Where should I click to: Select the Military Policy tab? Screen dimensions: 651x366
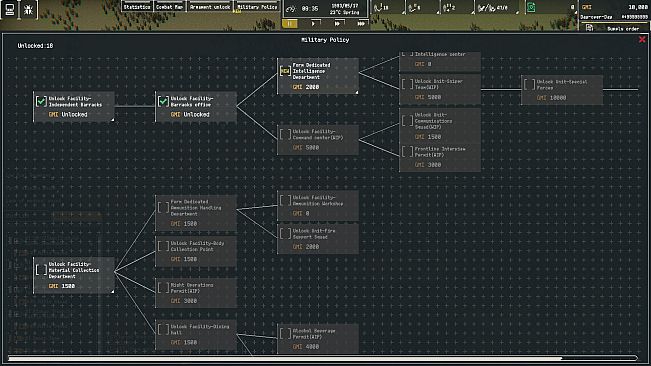[257, 7]
